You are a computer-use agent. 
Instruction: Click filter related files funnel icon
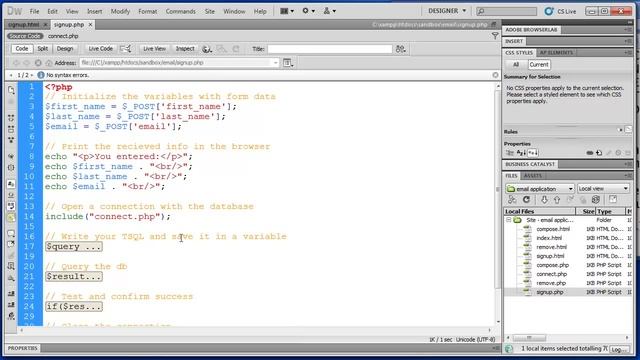(495, 36)
